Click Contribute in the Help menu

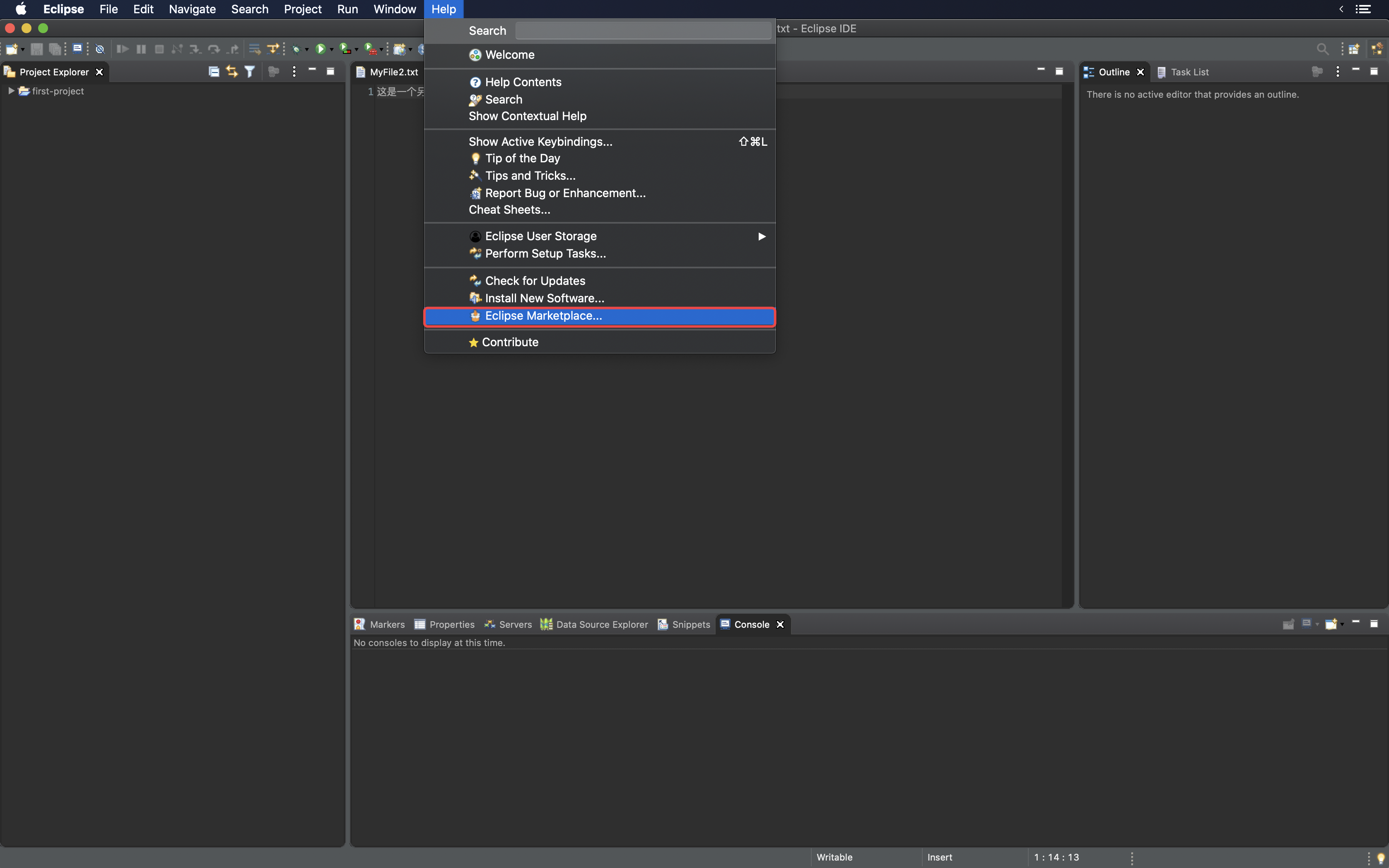[600, 342]
